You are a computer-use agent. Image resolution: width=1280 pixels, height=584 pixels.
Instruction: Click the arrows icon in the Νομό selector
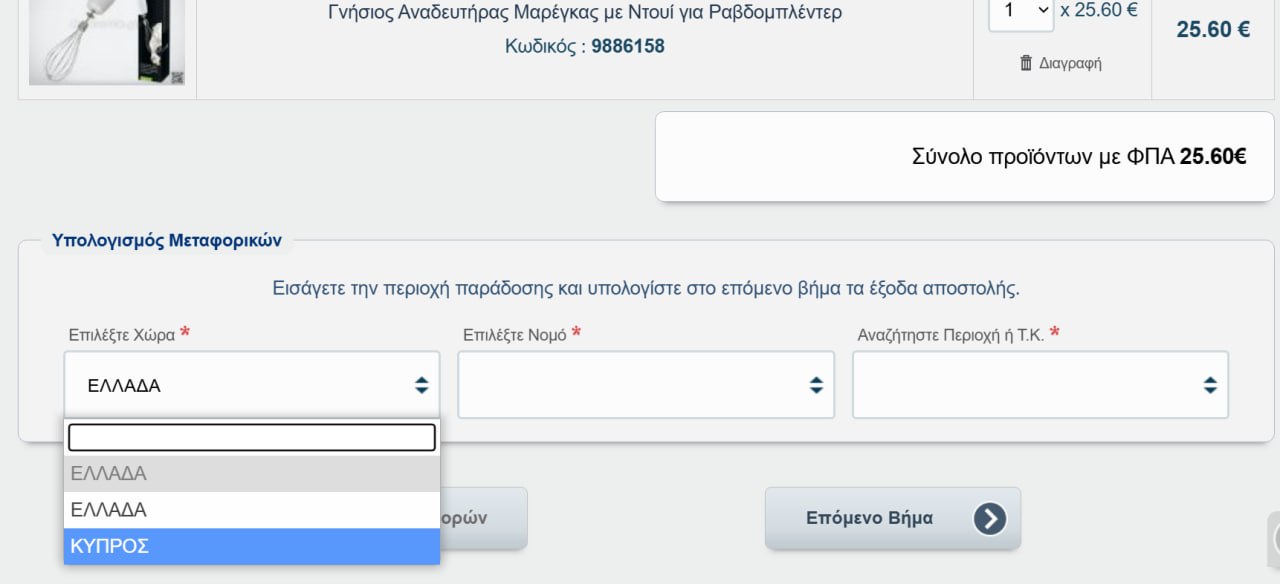point(816,385)
